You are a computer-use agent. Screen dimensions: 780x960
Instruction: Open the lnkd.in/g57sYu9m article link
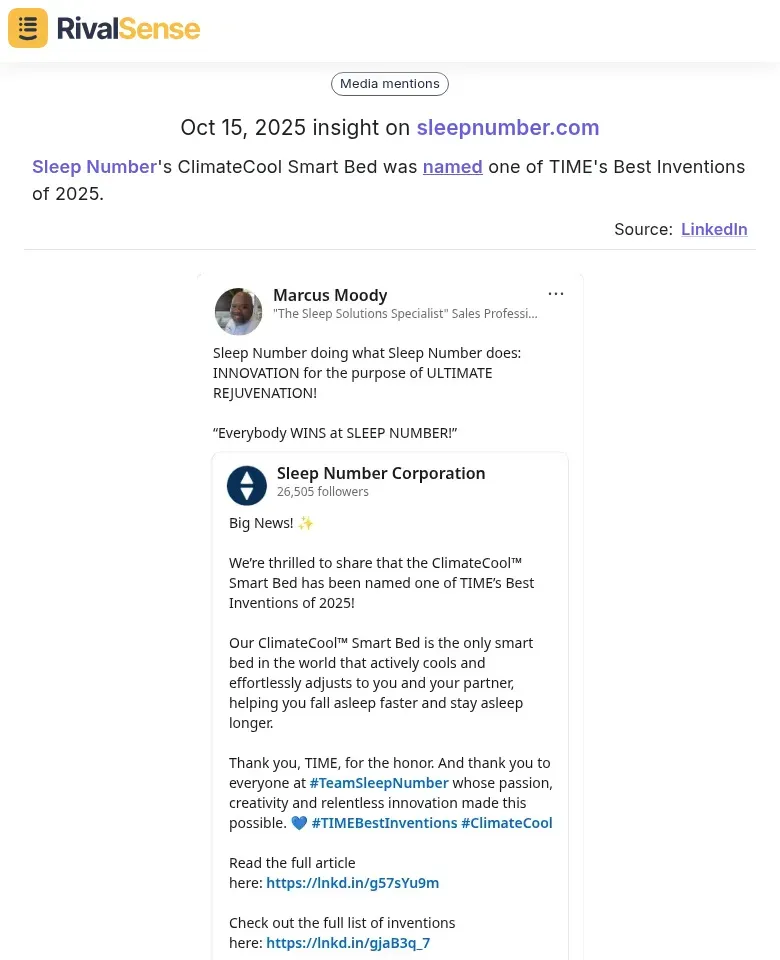(353, 883)
